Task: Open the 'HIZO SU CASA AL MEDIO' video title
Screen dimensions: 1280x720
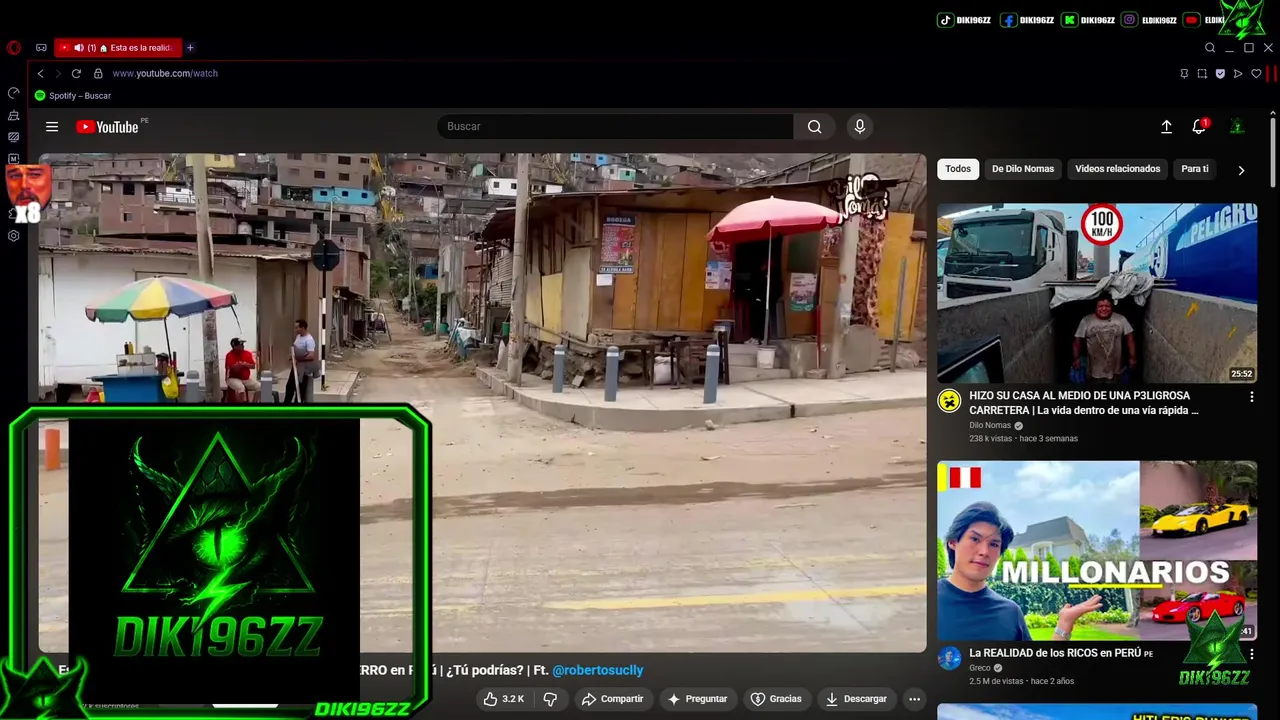Action: click(x=1084, y=403)
